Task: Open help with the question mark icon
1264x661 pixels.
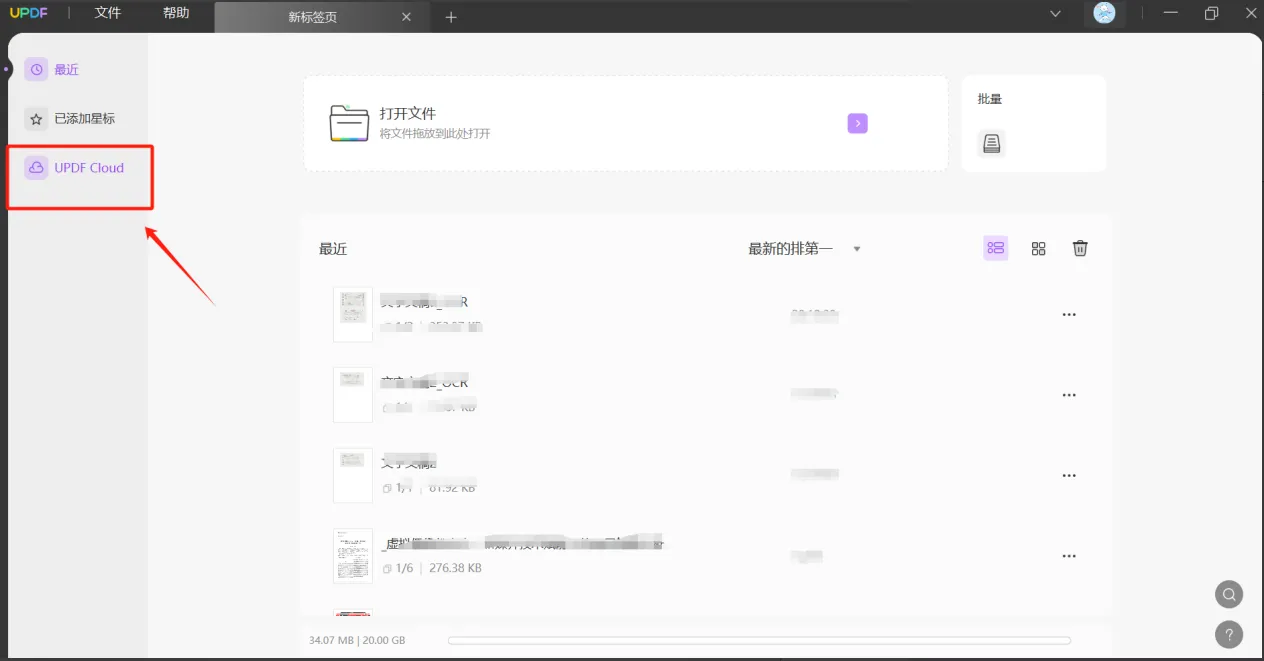Action: click(1229, 634)
